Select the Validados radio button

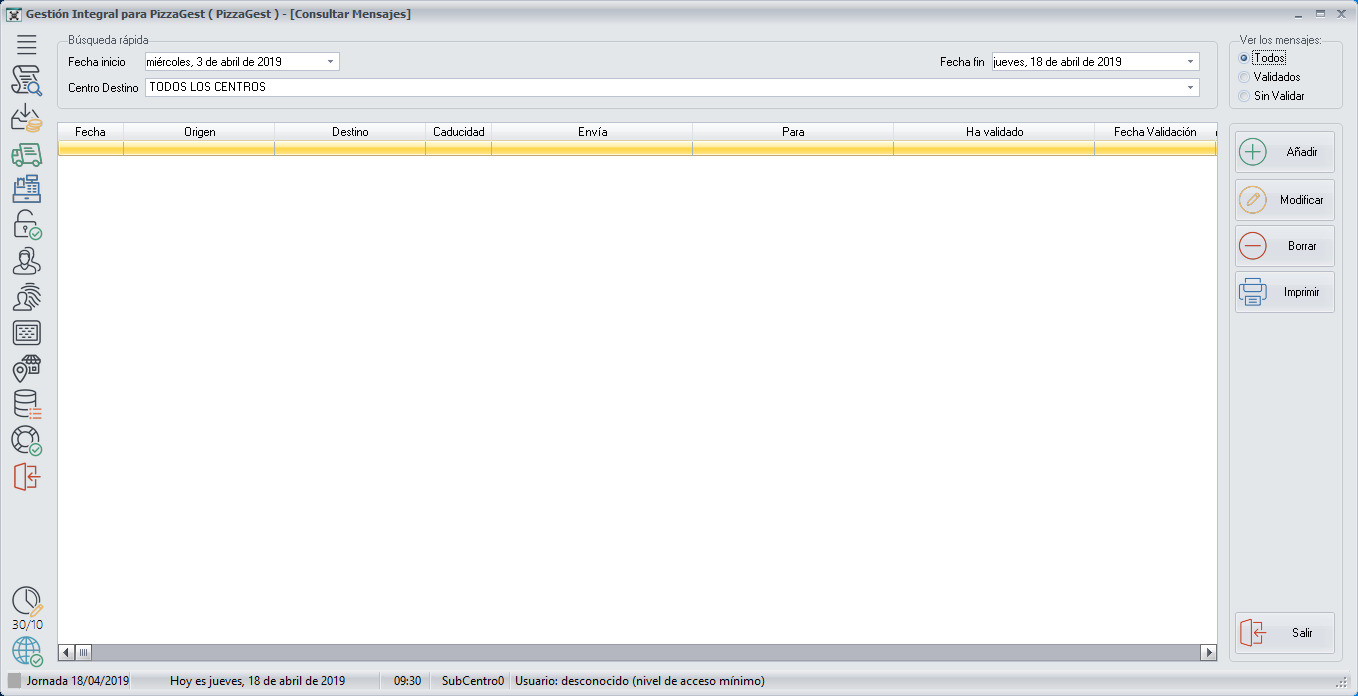1244,77
